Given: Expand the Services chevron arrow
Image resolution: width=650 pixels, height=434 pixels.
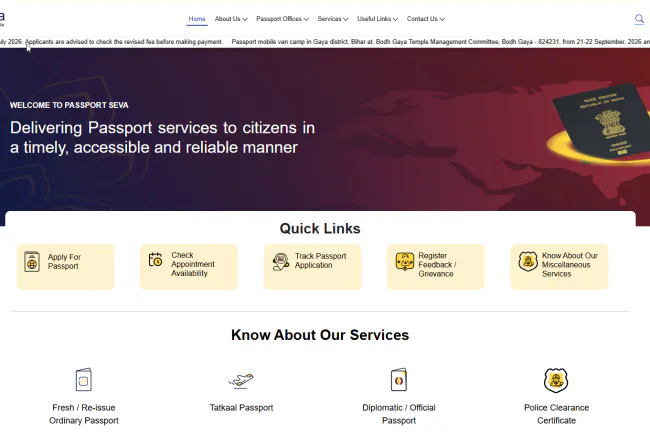Looking at the screenshot, I should click(x=346, y=19).
